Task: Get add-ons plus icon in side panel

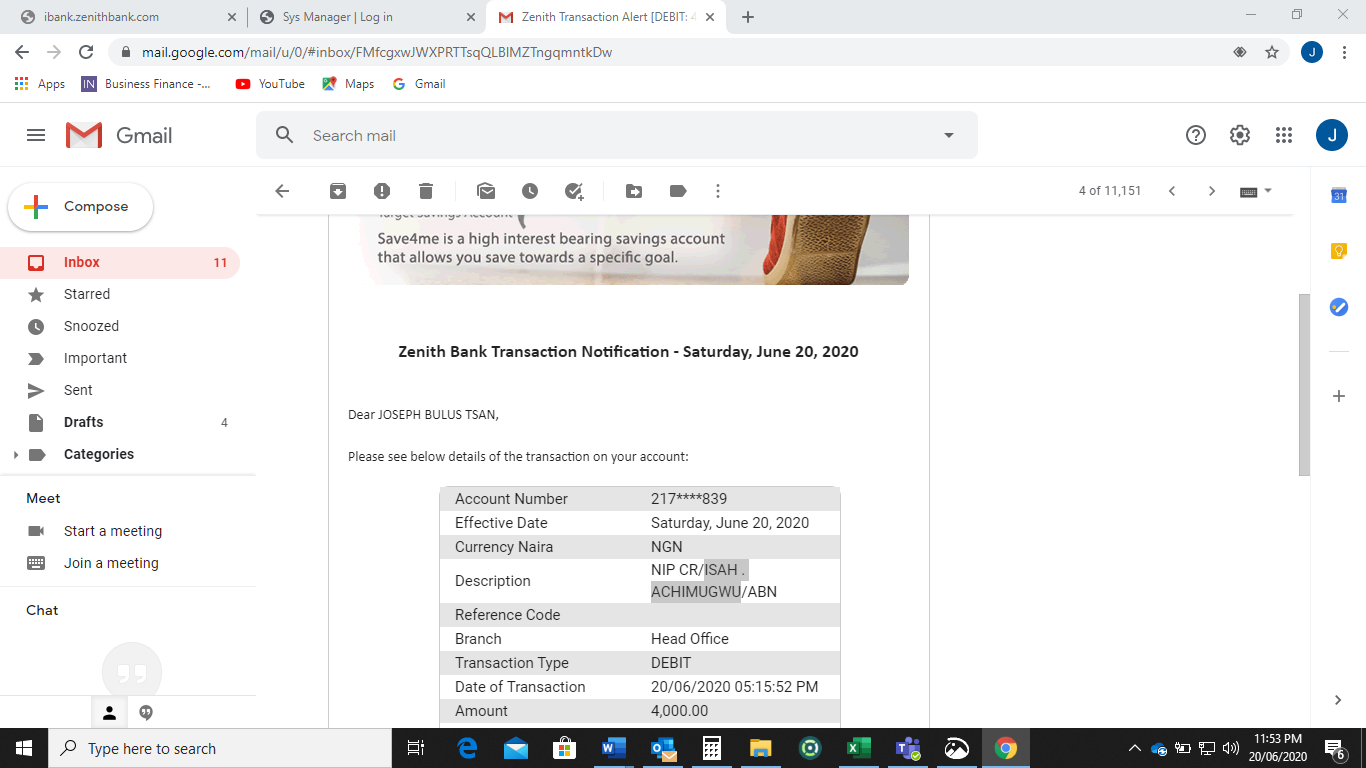Action: coord(1339,396)
